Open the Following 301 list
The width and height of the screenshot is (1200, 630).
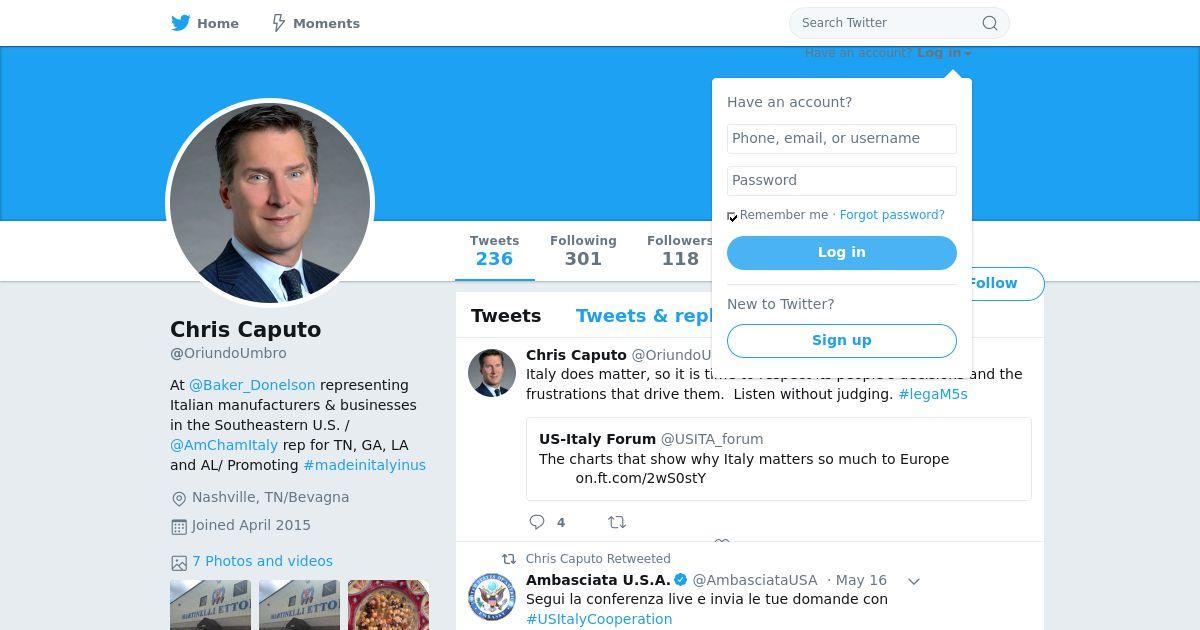[583, 251]
